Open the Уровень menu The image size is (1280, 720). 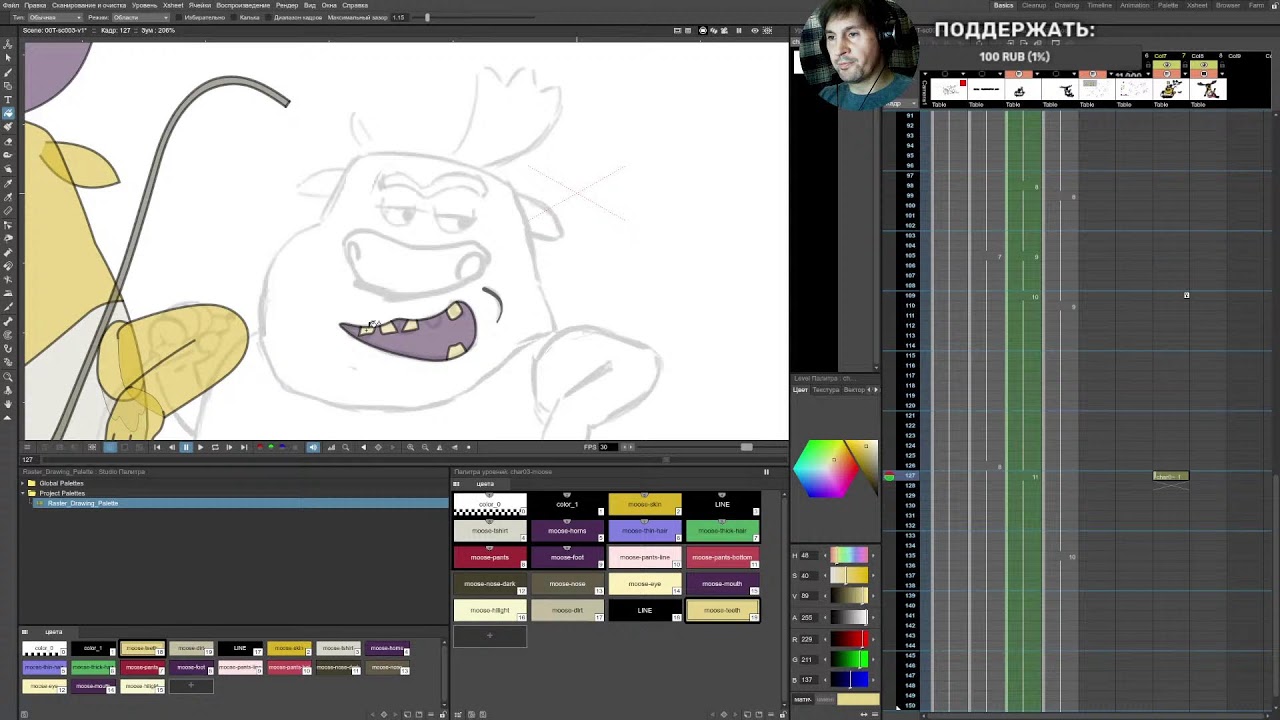(144, 5)
